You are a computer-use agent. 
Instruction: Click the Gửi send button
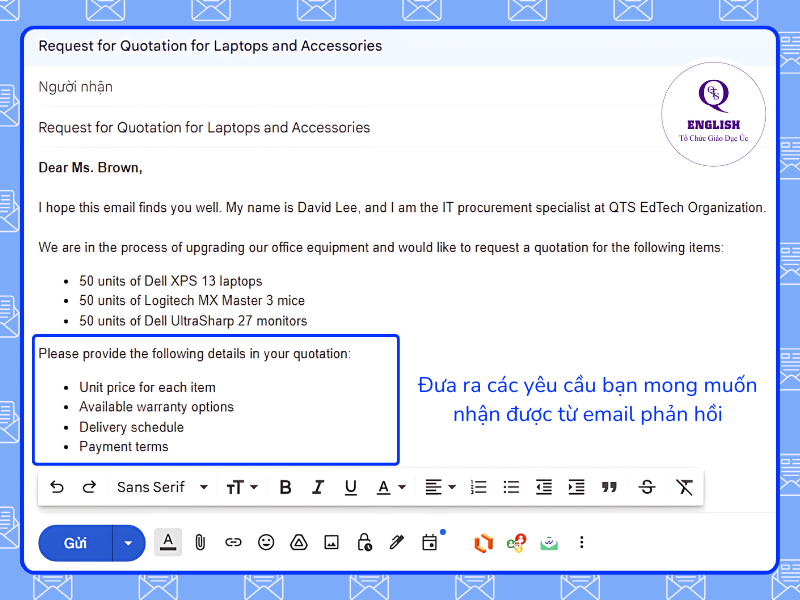click(75, 543)
